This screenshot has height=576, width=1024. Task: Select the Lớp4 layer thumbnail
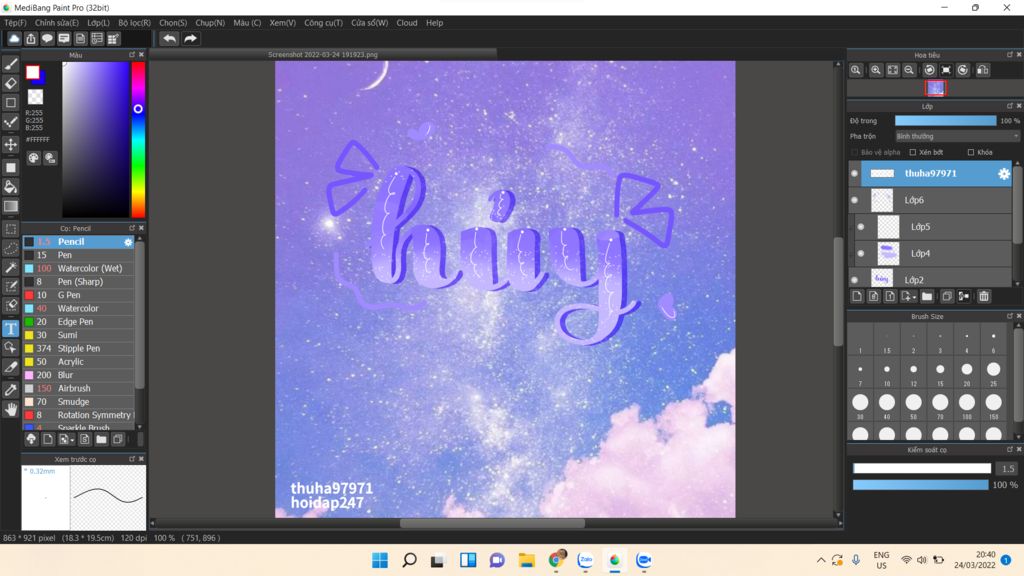[888, 253]
